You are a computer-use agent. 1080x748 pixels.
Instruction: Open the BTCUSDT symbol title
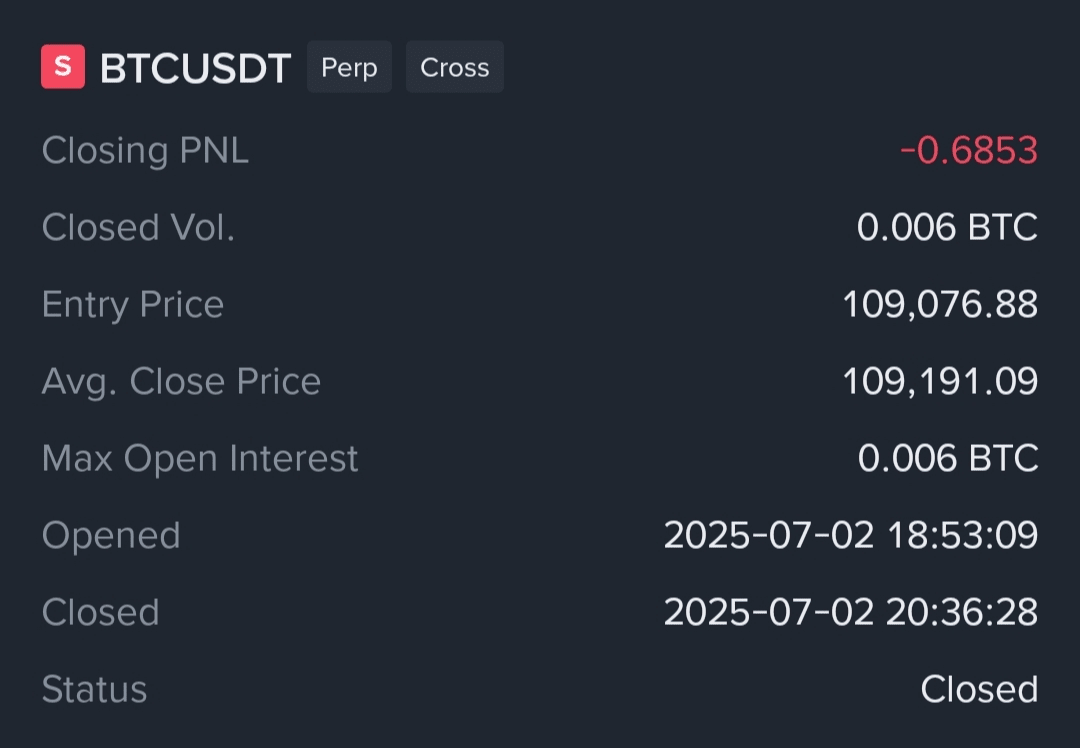point(195,68)
